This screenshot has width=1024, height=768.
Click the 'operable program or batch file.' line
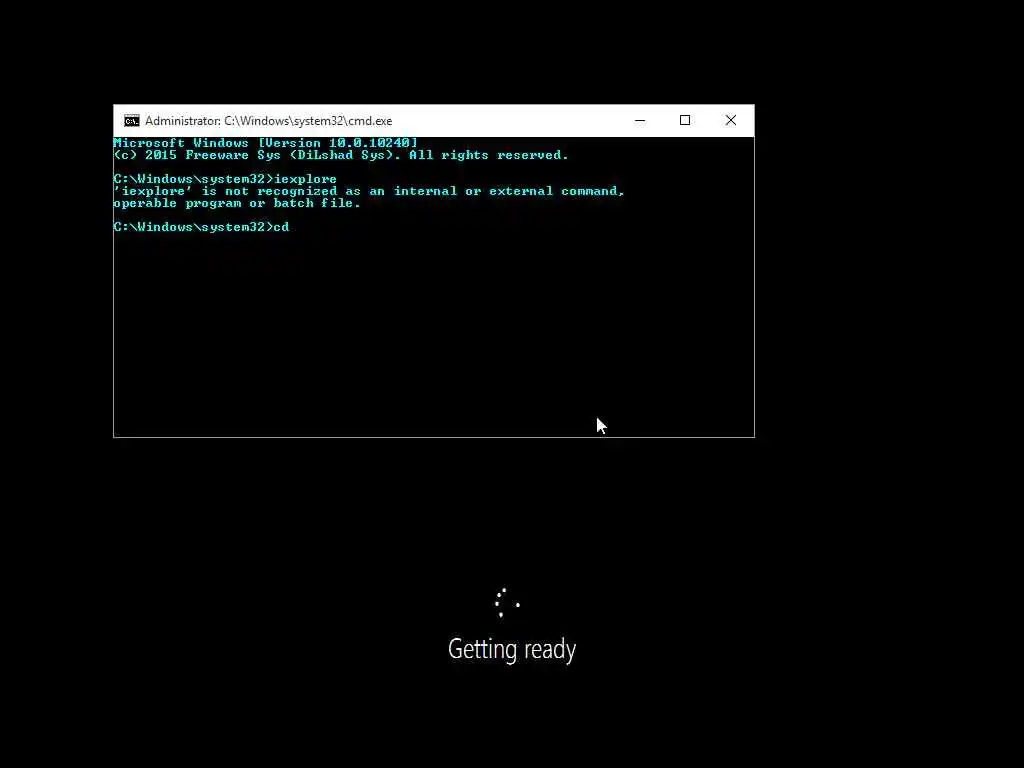click(x=237, y=203)
